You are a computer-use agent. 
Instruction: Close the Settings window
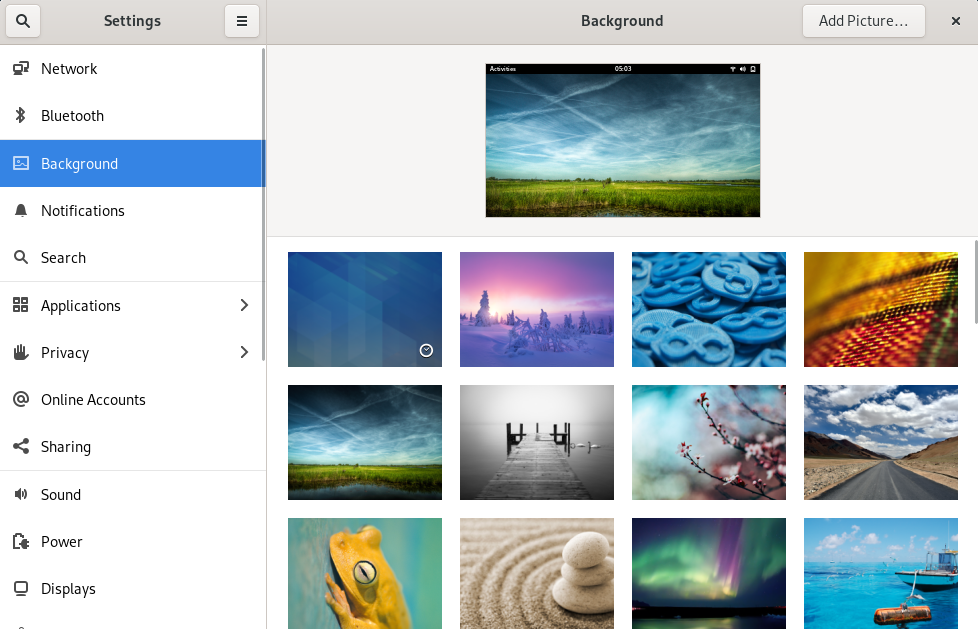point(955,21)
